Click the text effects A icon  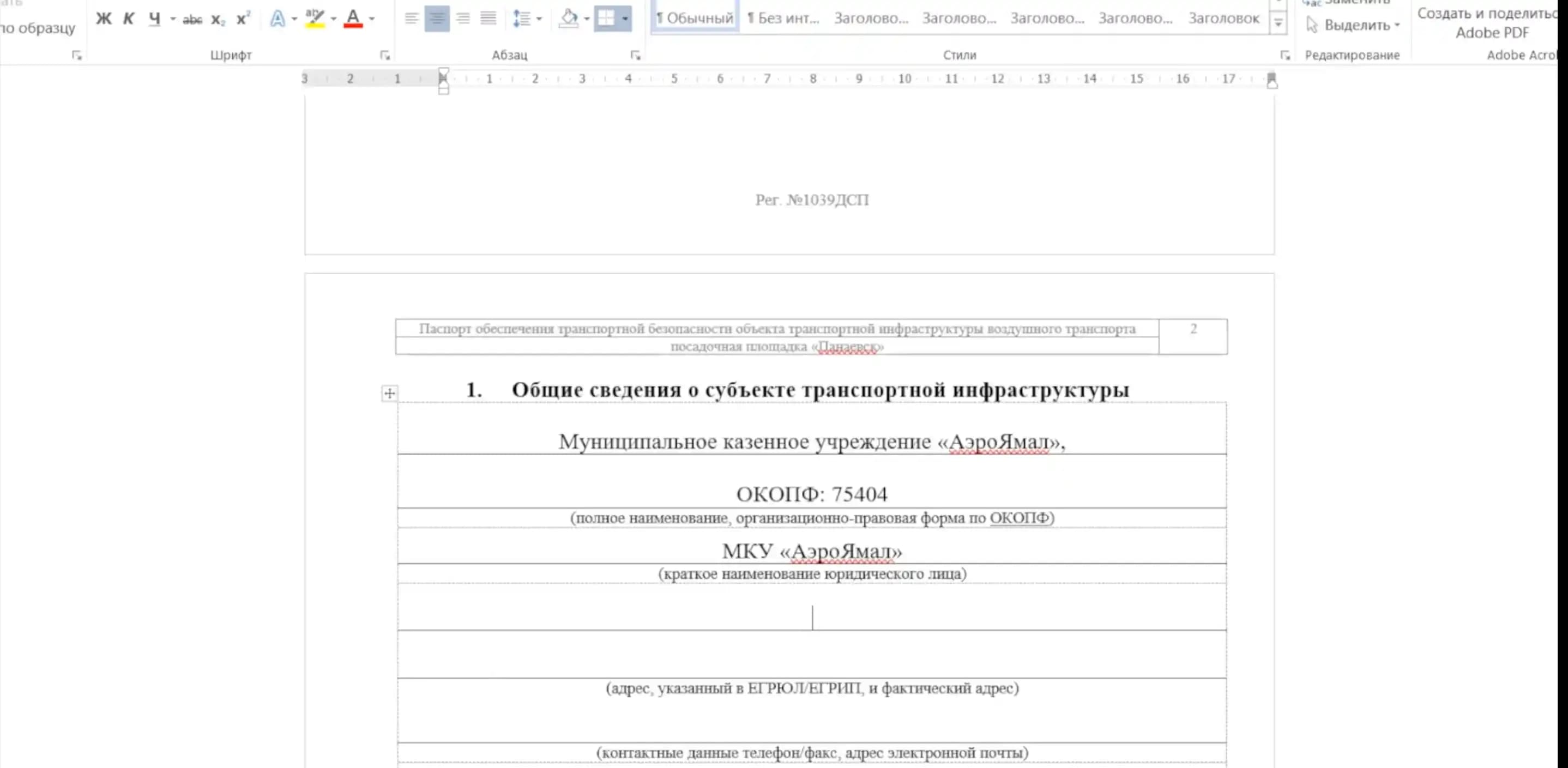tap(278, 19)
